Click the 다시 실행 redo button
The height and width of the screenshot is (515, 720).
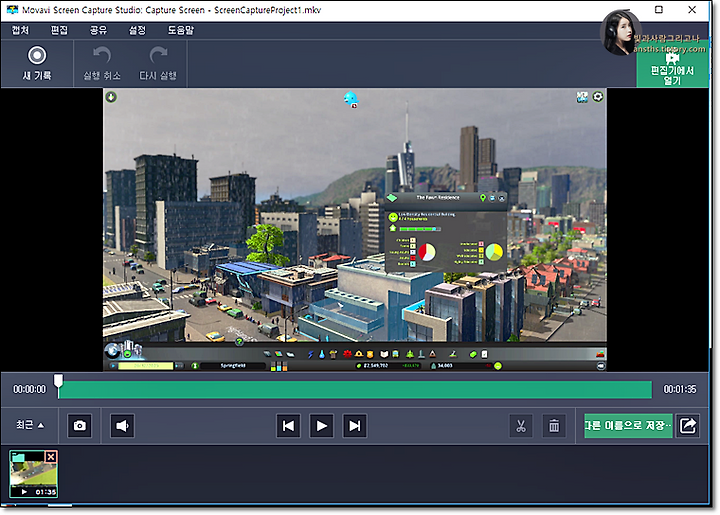(158, 63)
